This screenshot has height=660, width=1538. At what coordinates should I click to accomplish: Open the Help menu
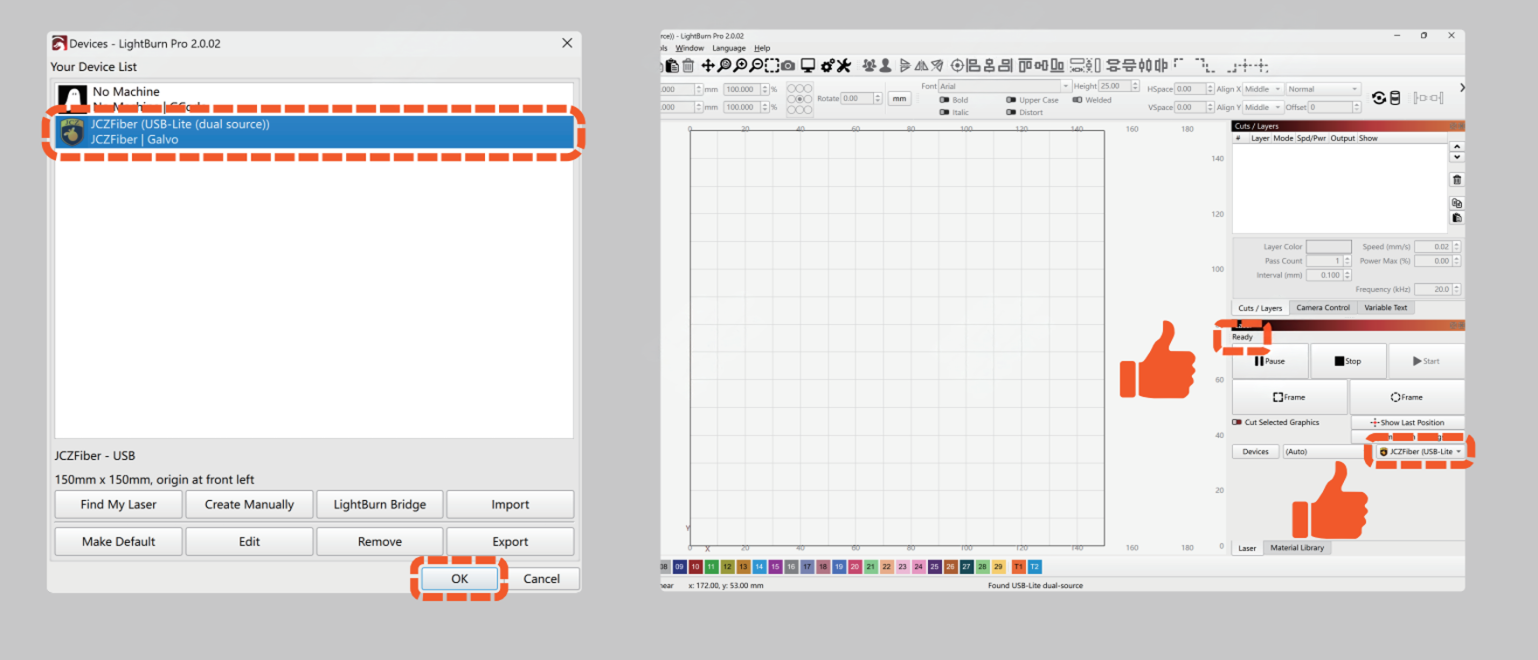click(x=762, y=48)
